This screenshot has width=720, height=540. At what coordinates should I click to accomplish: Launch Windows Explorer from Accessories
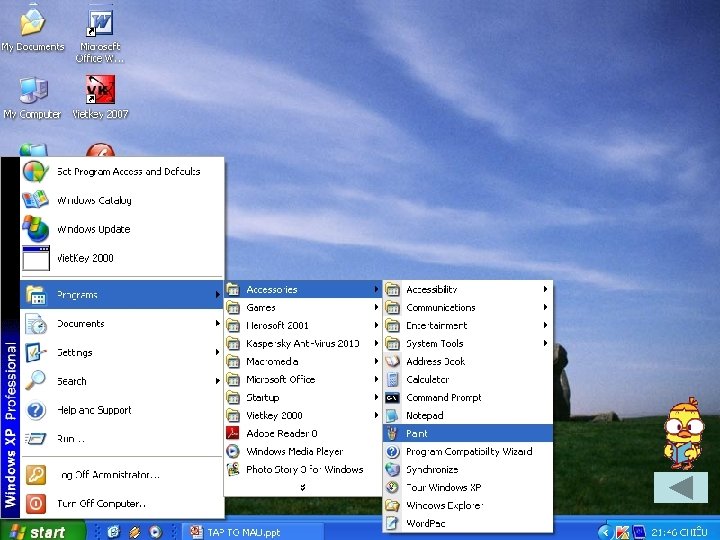click(467, 505)
